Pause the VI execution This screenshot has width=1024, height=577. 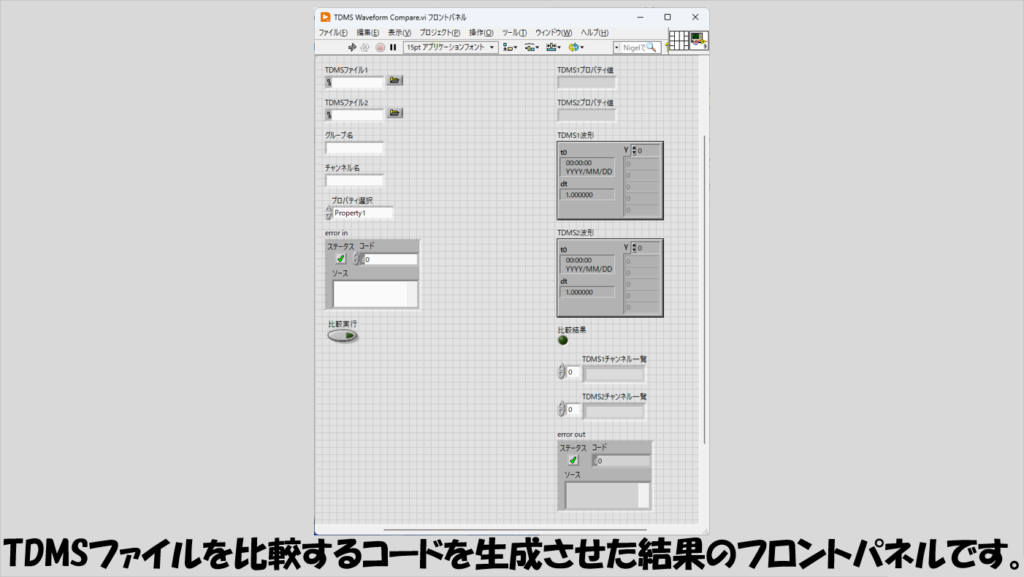(393, 48)
